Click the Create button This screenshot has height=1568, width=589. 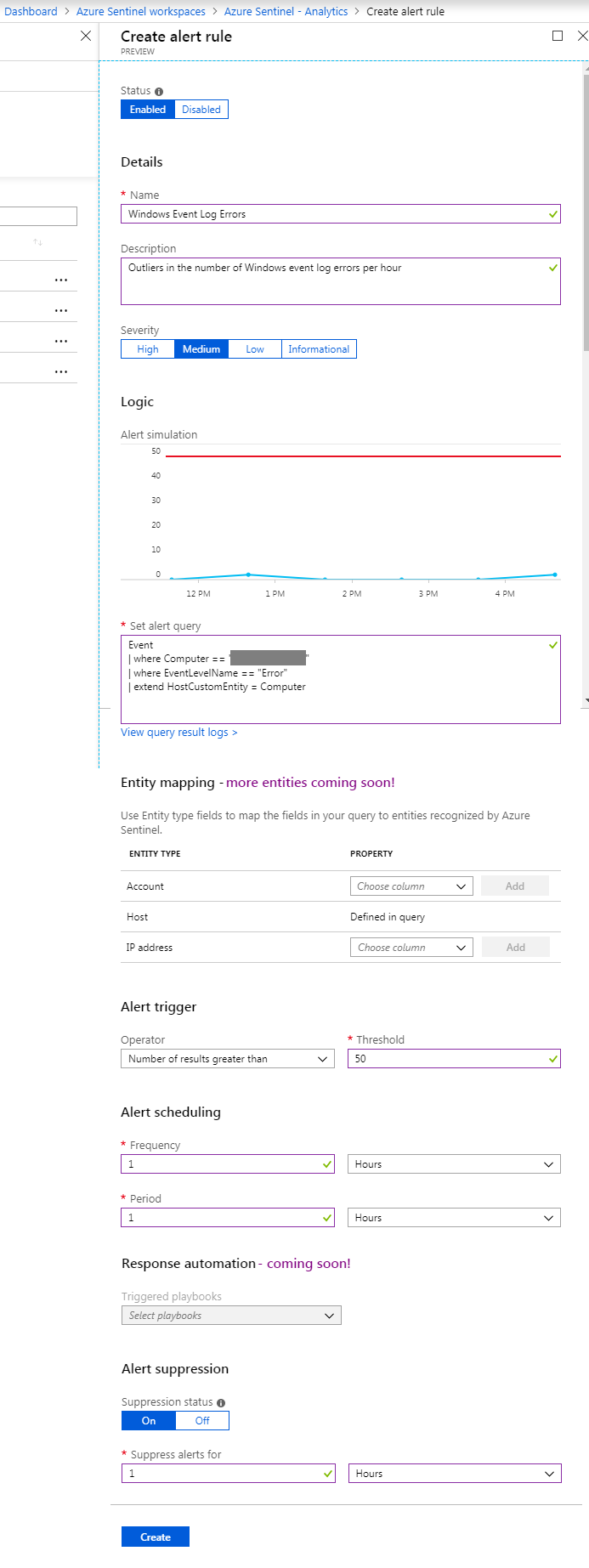[156, 1537]
